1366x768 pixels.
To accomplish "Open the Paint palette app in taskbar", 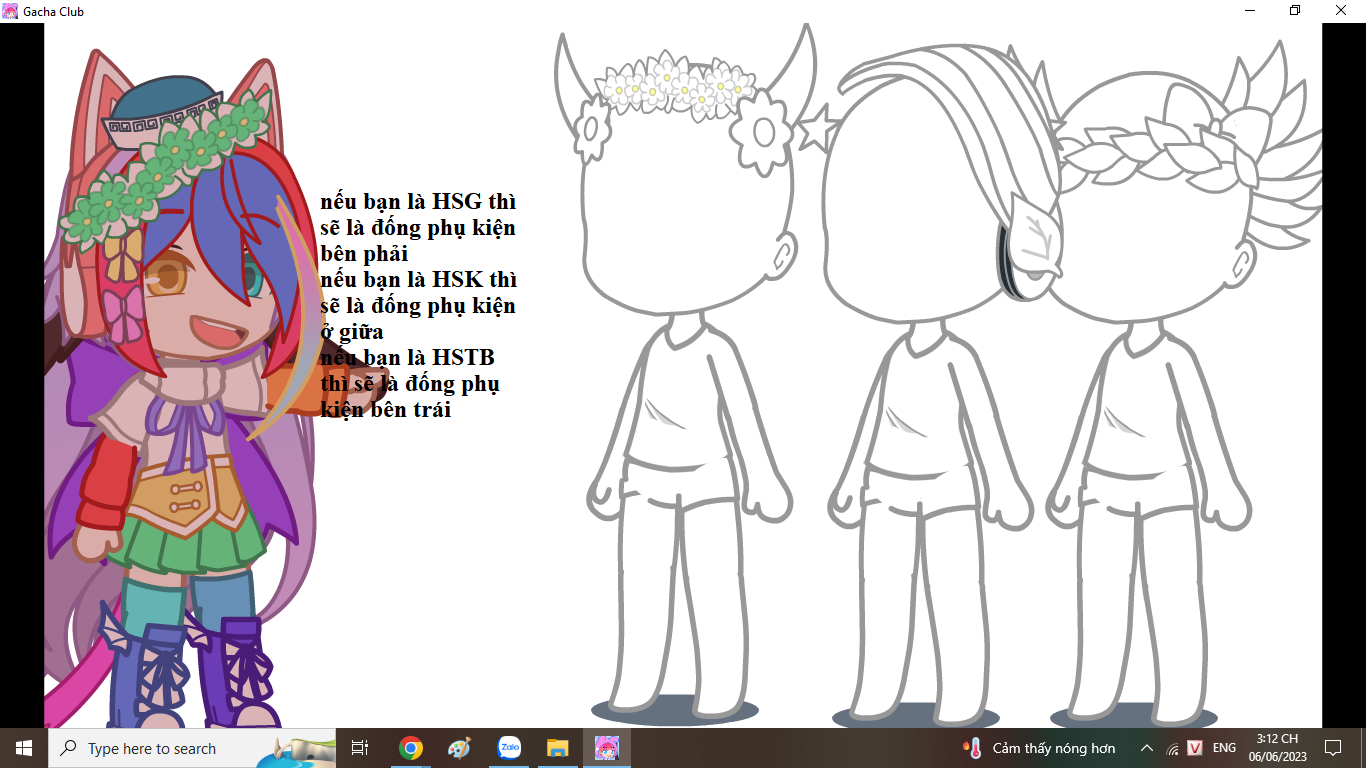I will pos(459,748).
